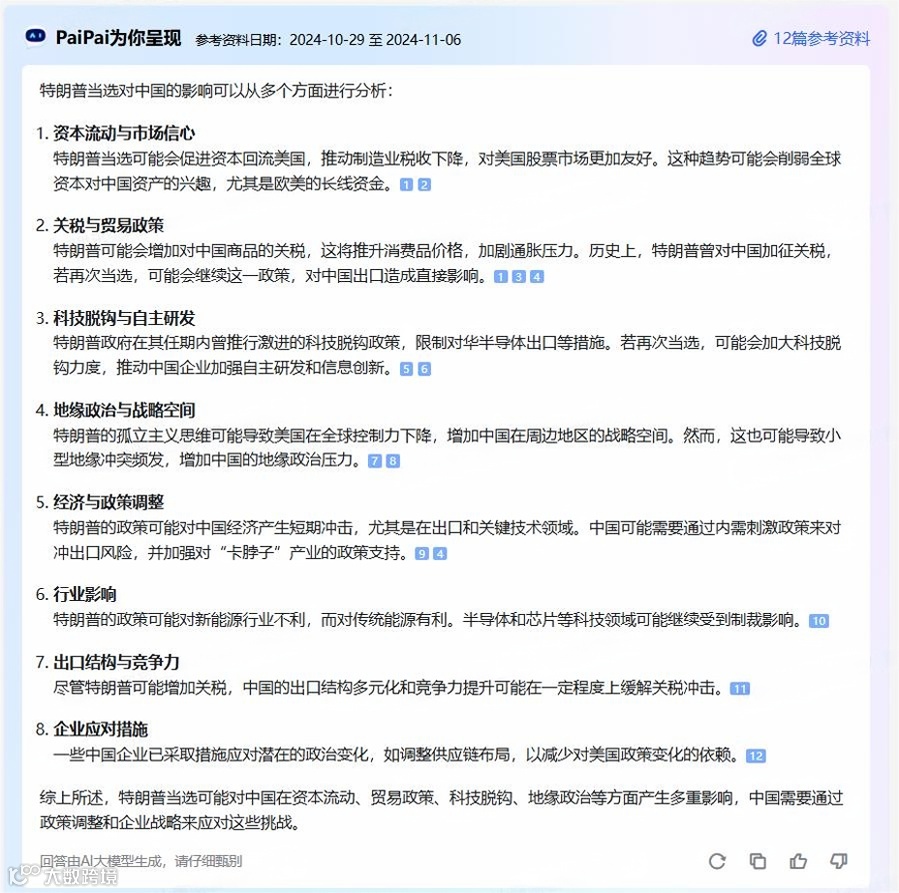
Task: Open citation 8 under 地缘政治与战略空间
Action: point(393,461)
